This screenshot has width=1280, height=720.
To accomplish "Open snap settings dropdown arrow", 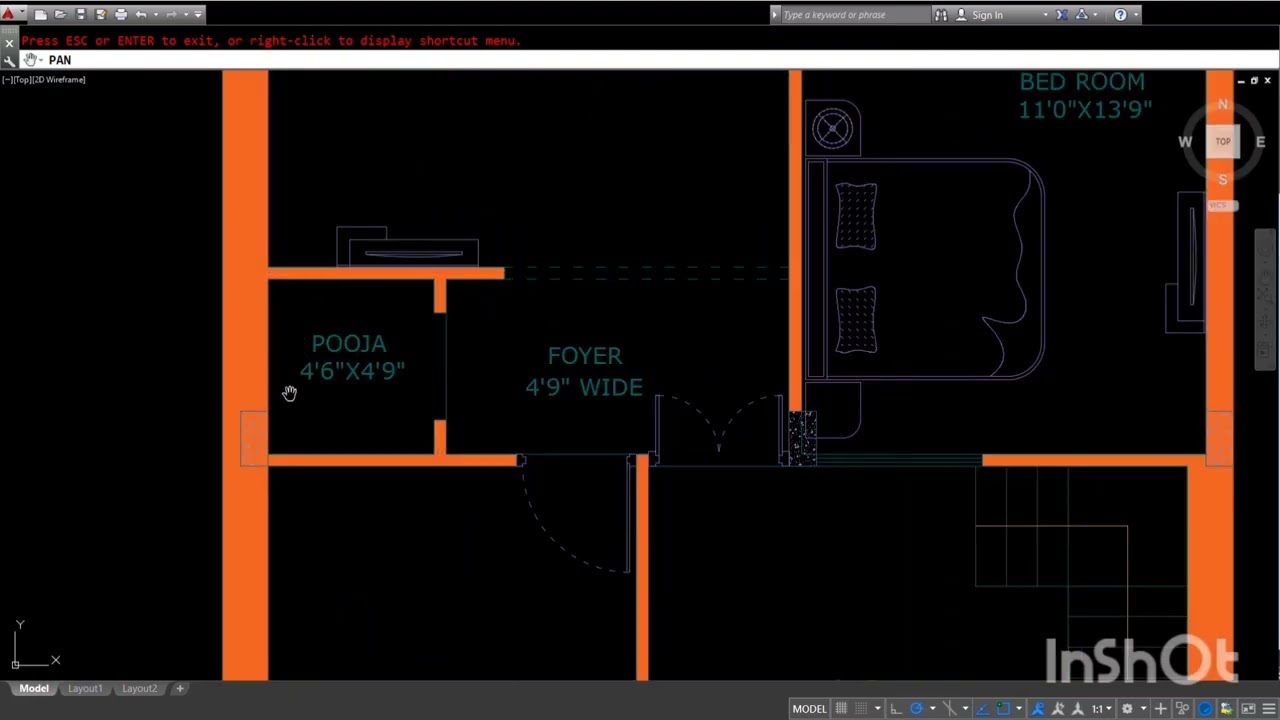I will click(878, 709).
